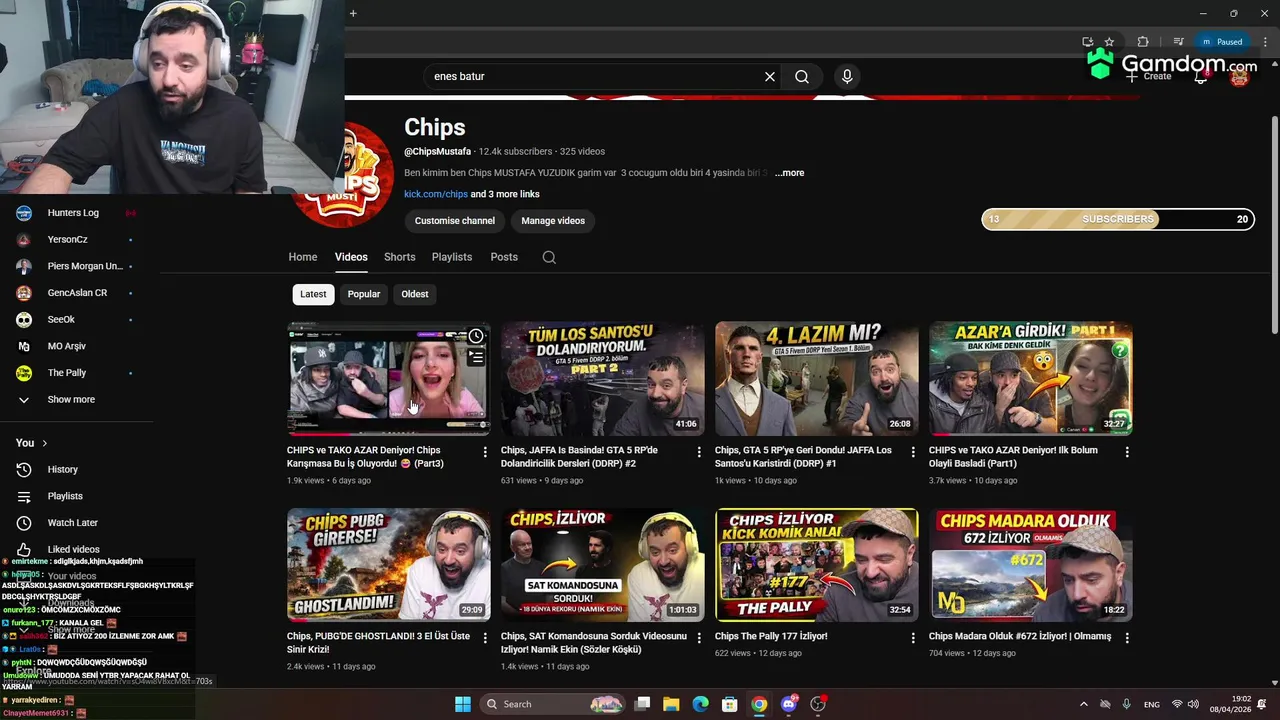This screenshot has width=1280, height=720.
Task: Open options for The Pally 177 video
Action: [913, 638]
